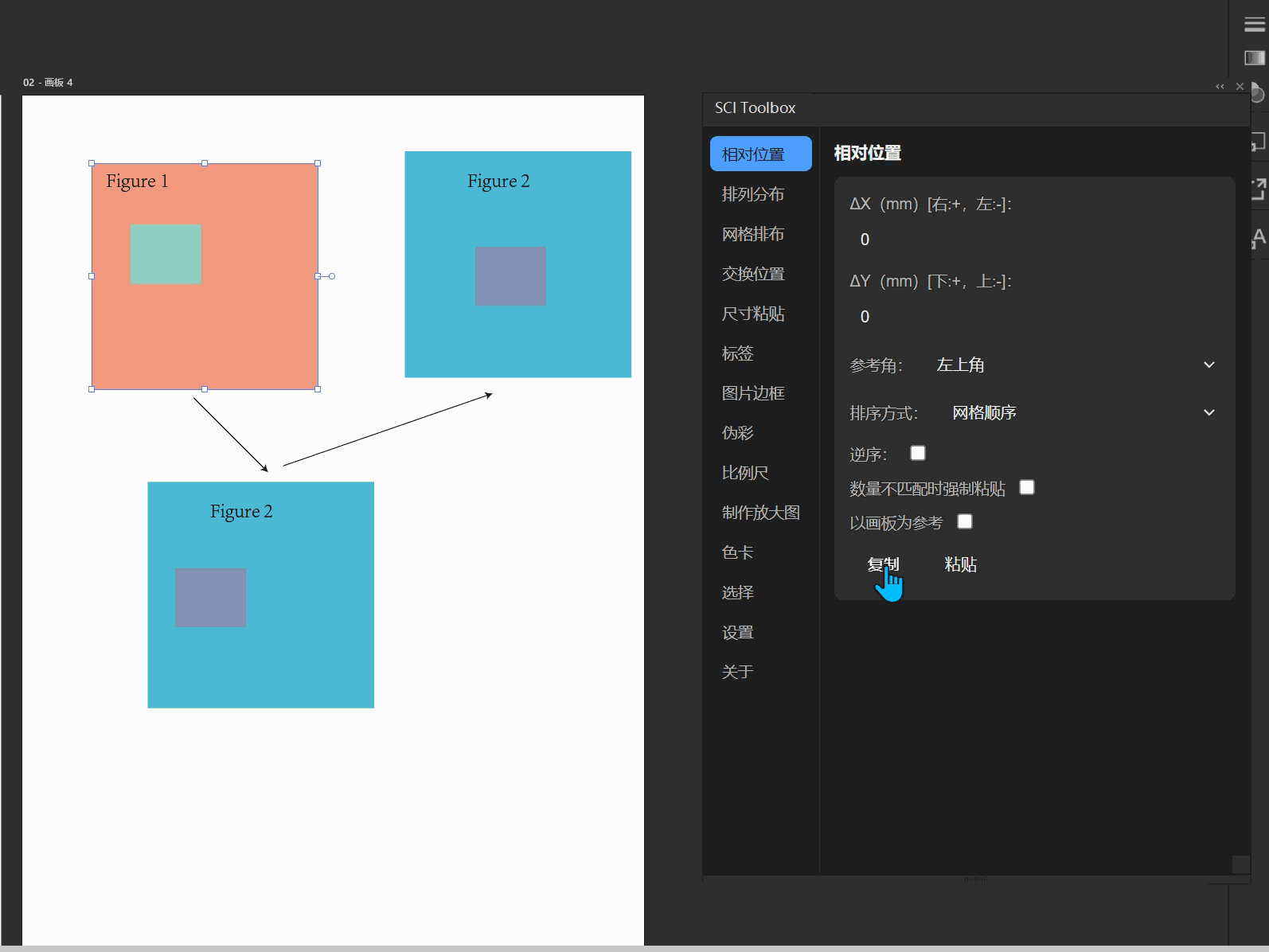Select the gray square in the bottom Figure 2
The image size is (1269, 952).
click(x=210, y=598)
